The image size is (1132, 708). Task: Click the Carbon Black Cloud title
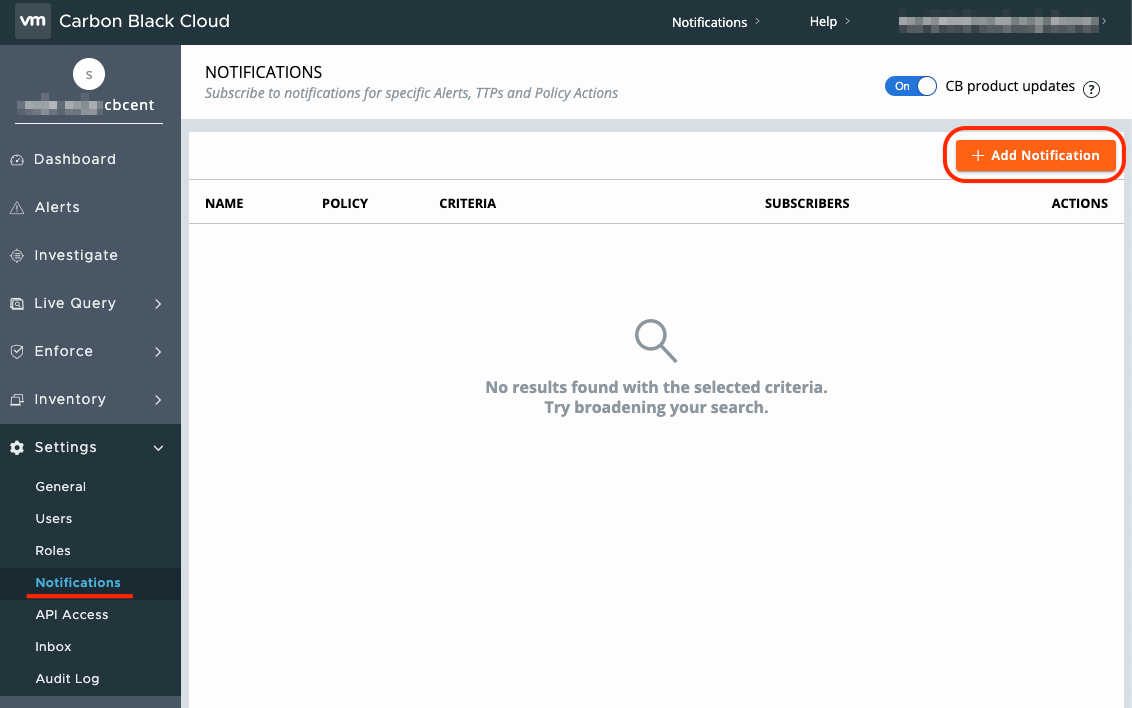click(144, 22)
